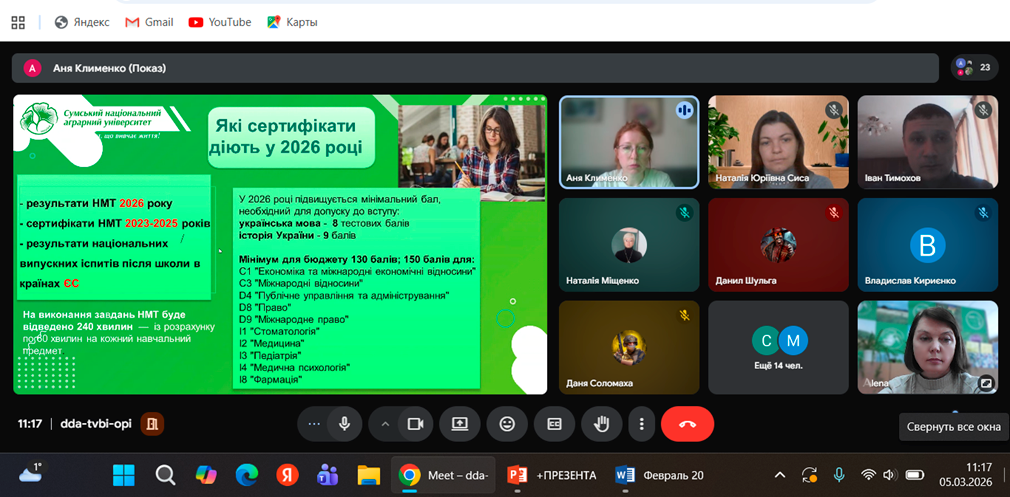Toggle closed captions
This screenshot has width=1010, height=497.
554,423
